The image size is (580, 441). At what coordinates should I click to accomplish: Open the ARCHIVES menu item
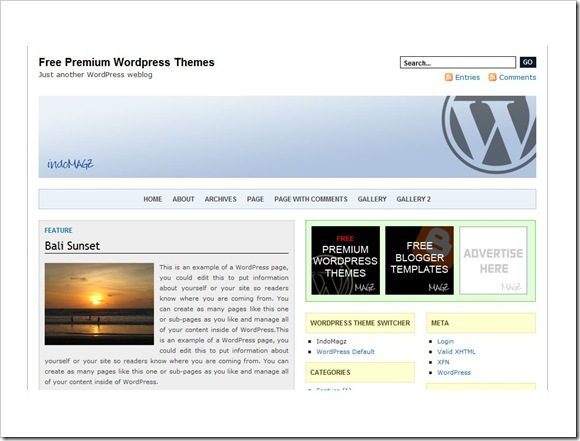[220, 199]
